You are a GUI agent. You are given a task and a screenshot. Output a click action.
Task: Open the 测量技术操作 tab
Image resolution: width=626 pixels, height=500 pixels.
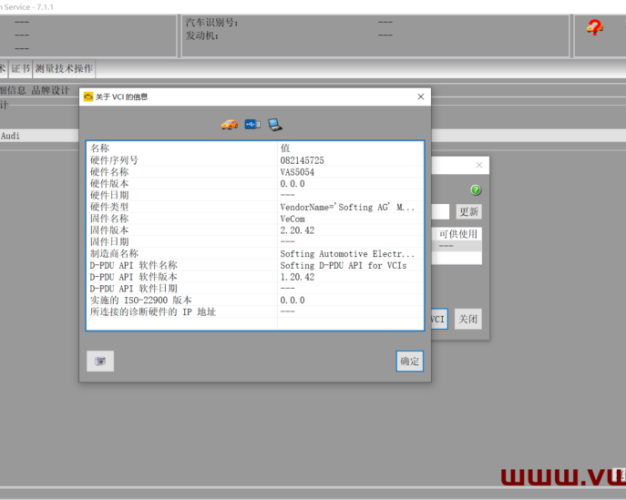[x=64, y=69]
